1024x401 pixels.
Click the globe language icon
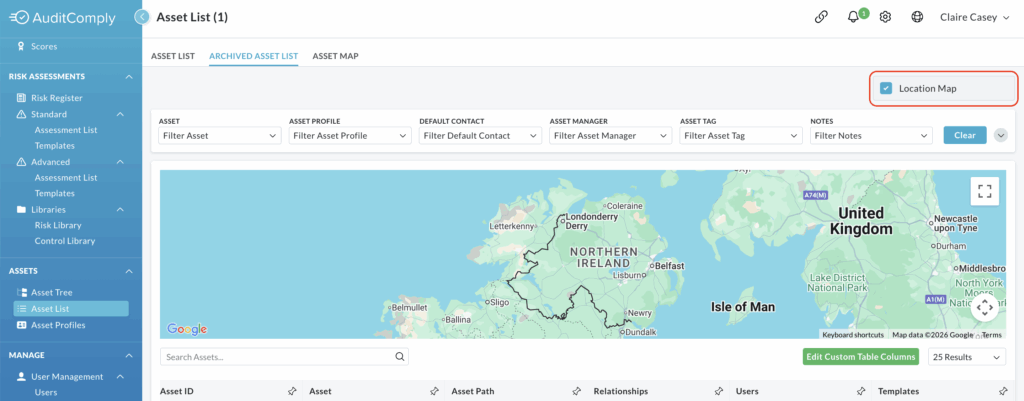click(917, 17)
